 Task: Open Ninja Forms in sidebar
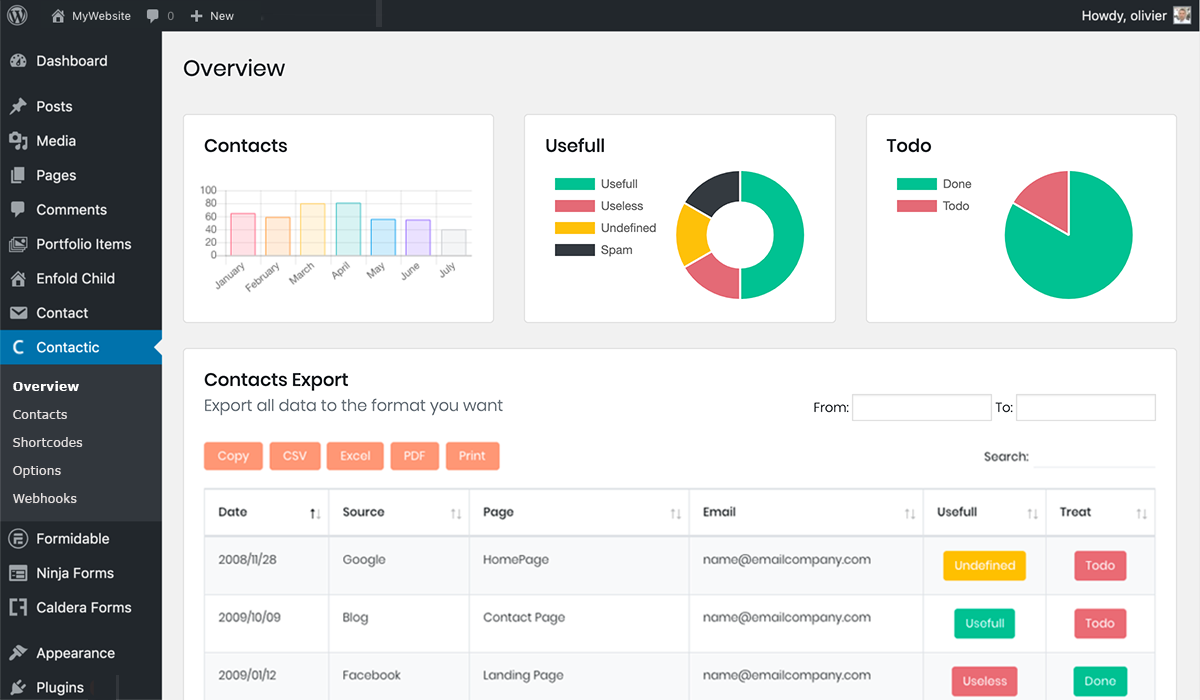[x=74, y=573]
